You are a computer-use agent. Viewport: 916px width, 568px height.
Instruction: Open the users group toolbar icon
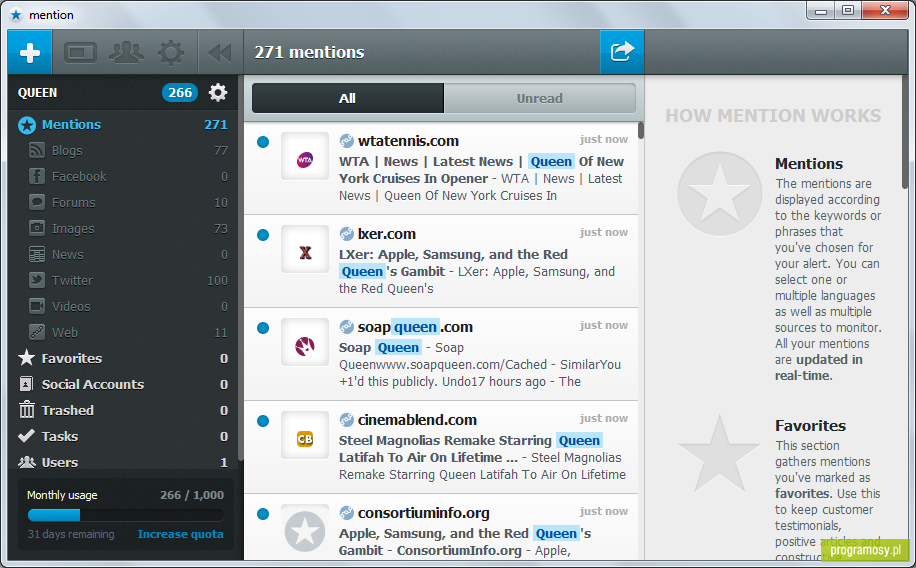point(126,53)
